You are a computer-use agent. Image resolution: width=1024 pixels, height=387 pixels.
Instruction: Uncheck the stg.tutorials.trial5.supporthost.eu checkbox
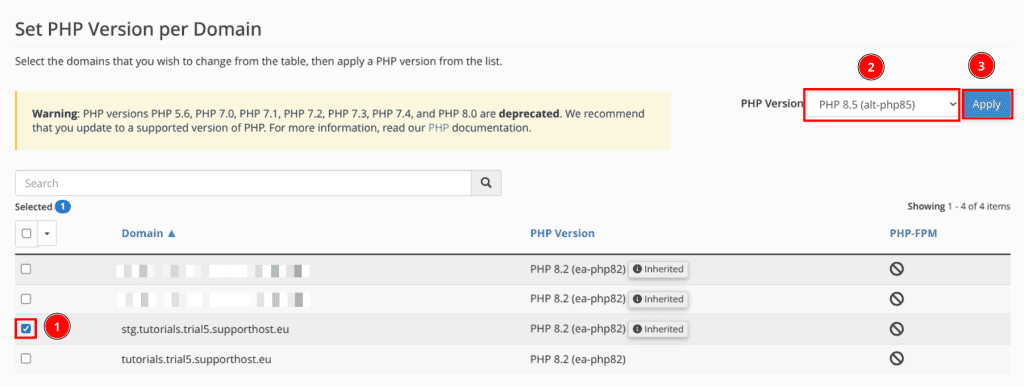(26, 329)
